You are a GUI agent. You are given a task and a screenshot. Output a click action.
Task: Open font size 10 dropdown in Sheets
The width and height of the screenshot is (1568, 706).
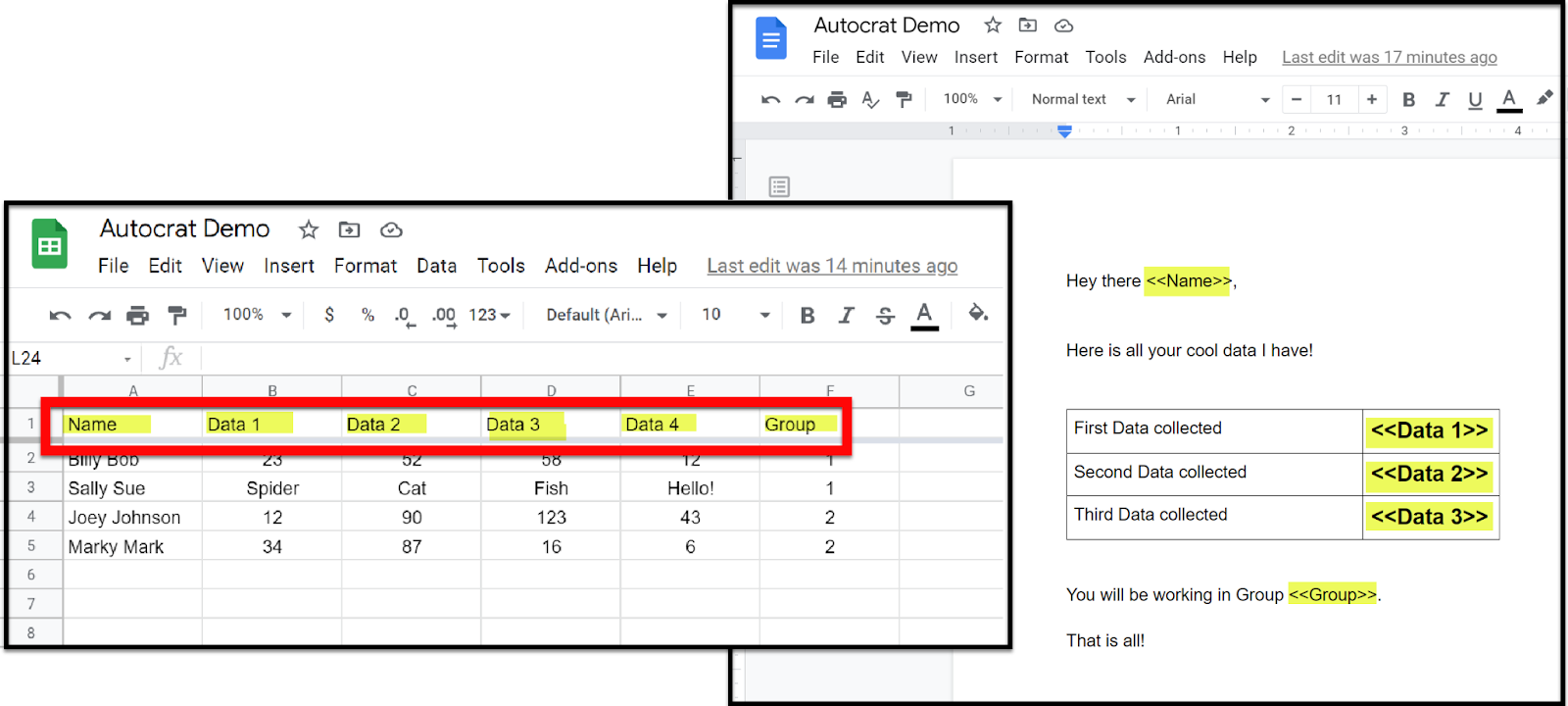coord(736,315)
